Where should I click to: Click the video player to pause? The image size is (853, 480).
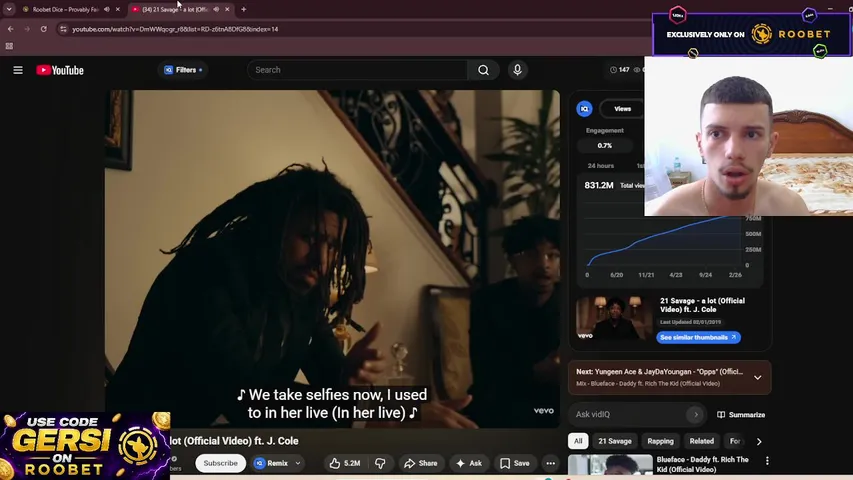tap(332, 259)
